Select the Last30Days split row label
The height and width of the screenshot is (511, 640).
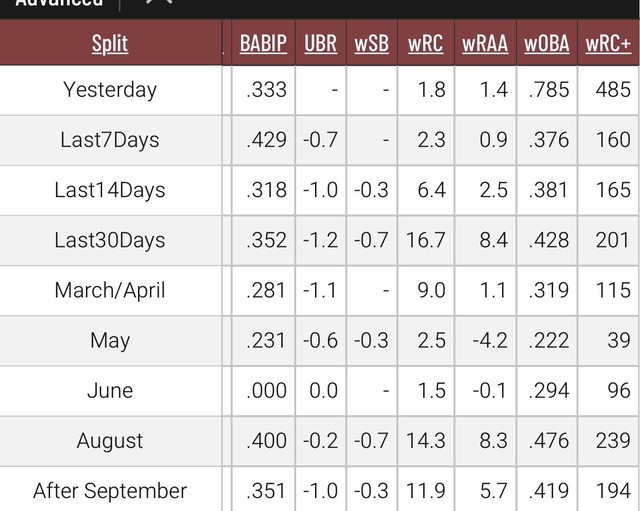point(110,240)
